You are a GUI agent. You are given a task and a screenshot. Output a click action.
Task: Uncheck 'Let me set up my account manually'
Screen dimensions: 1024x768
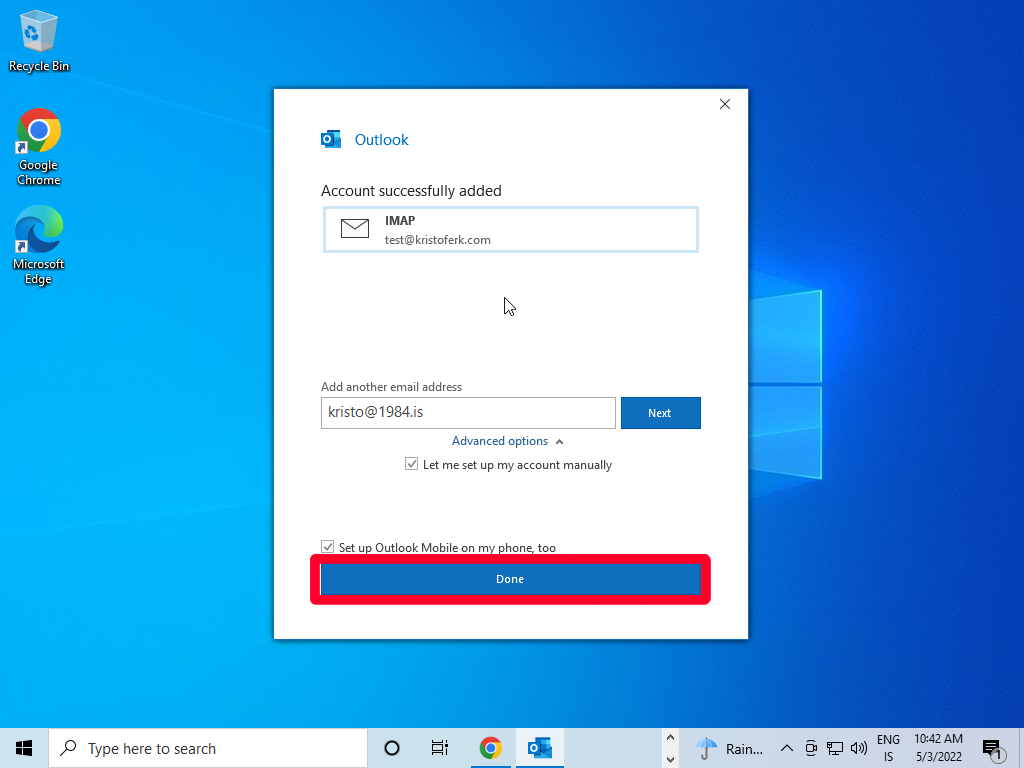[412, 465]
